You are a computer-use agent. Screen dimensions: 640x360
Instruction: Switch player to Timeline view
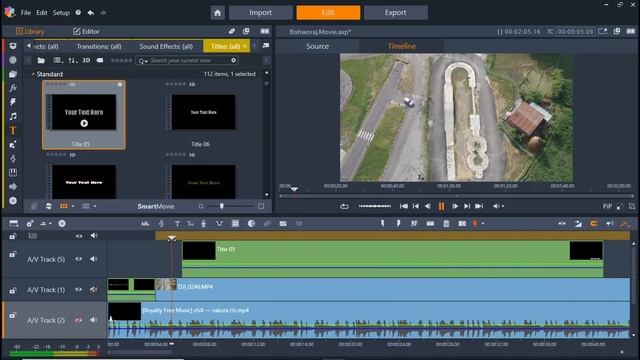[402, 46]
